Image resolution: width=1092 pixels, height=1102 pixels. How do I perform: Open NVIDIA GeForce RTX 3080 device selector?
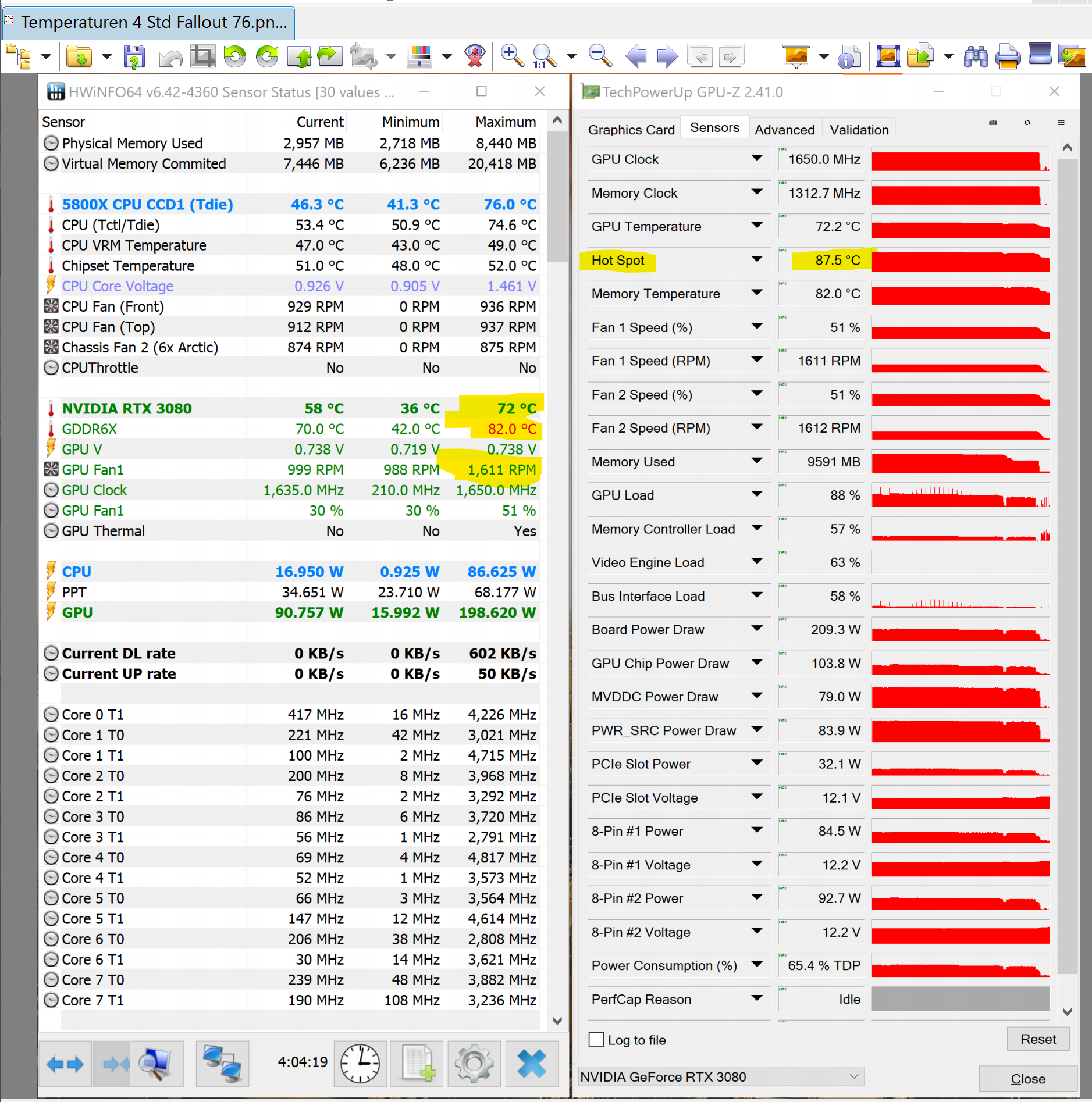(x=721, y=1076)
